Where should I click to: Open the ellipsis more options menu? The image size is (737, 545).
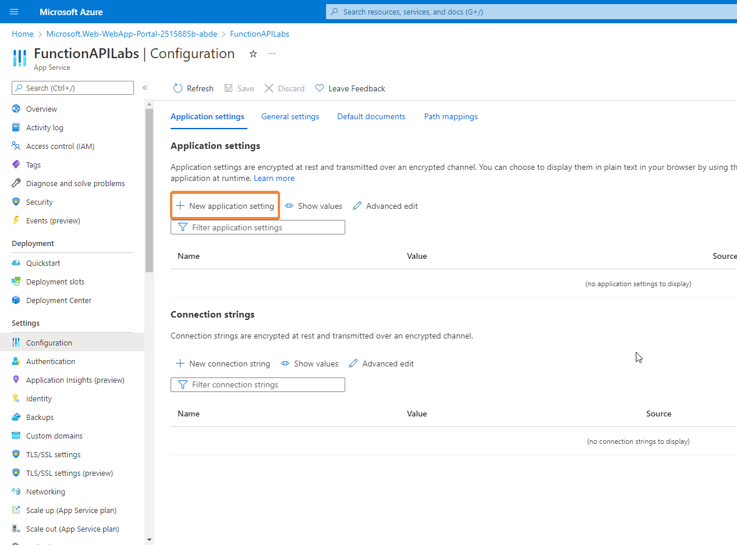[272, 54]
